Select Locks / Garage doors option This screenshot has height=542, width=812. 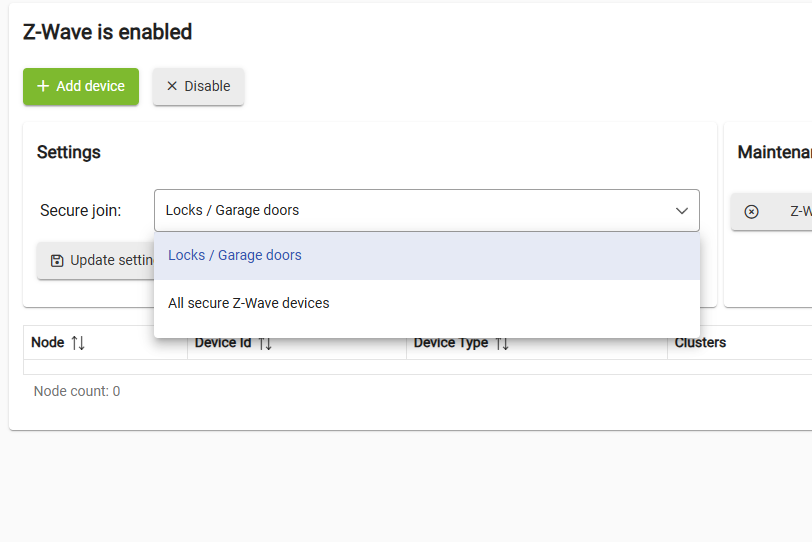point(427,256)
